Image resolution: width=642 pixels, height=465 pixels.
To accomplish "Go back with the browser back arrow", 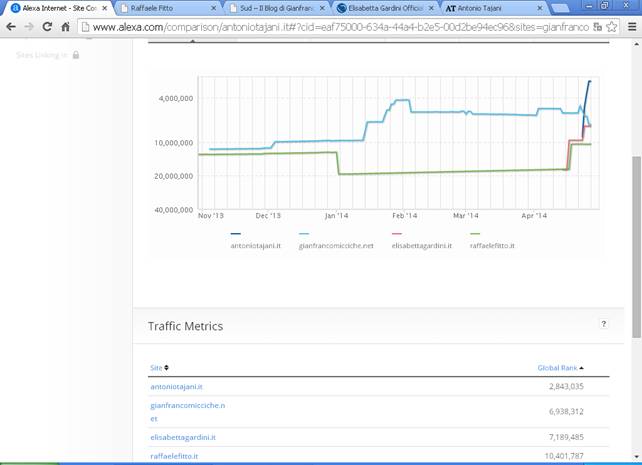I will [x=11, y=27].
